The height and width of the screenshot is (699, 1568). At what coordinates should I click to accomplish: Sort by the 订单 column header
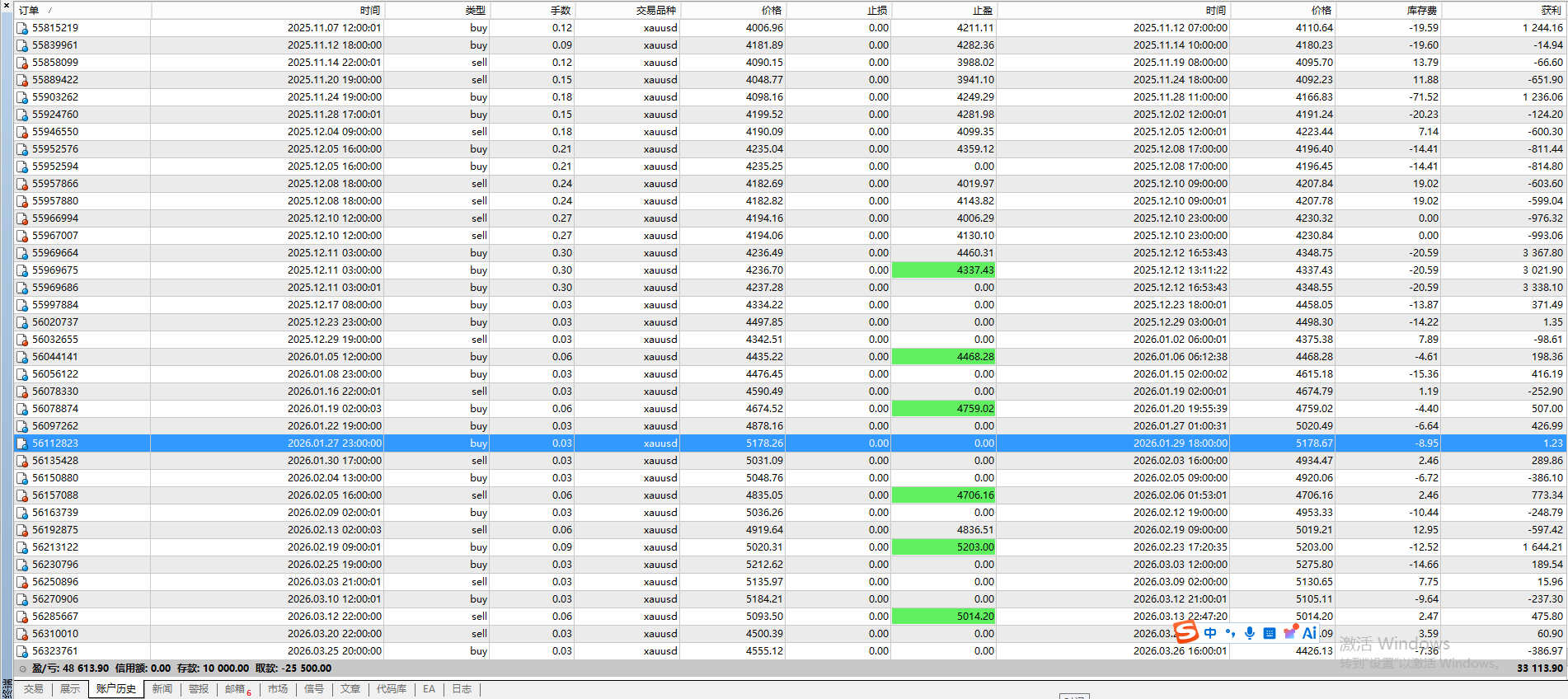click(x=29, y=11)
